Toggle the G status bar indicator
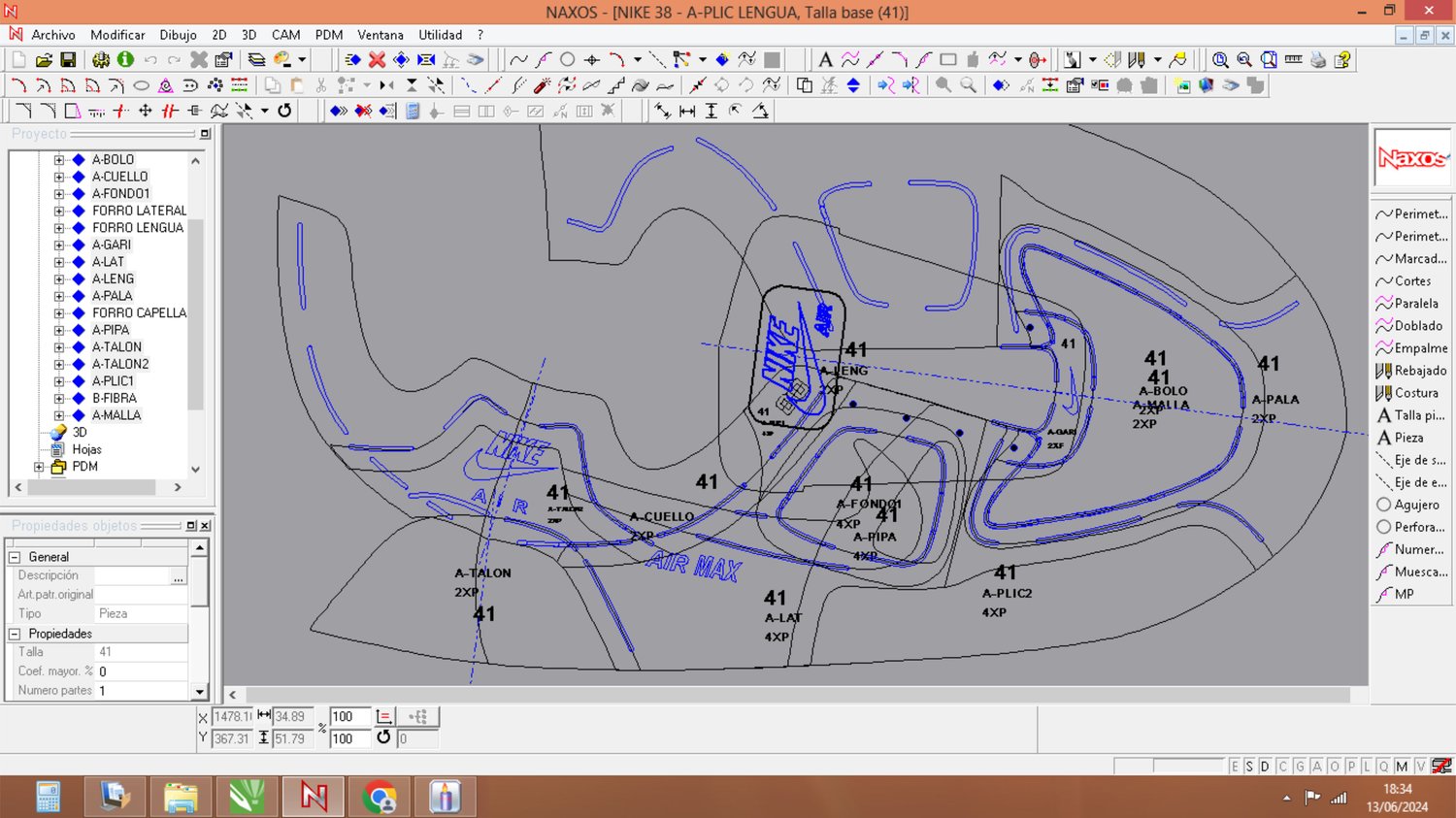Screen dimensions: 1456x818 click(x=1300, y=767)
